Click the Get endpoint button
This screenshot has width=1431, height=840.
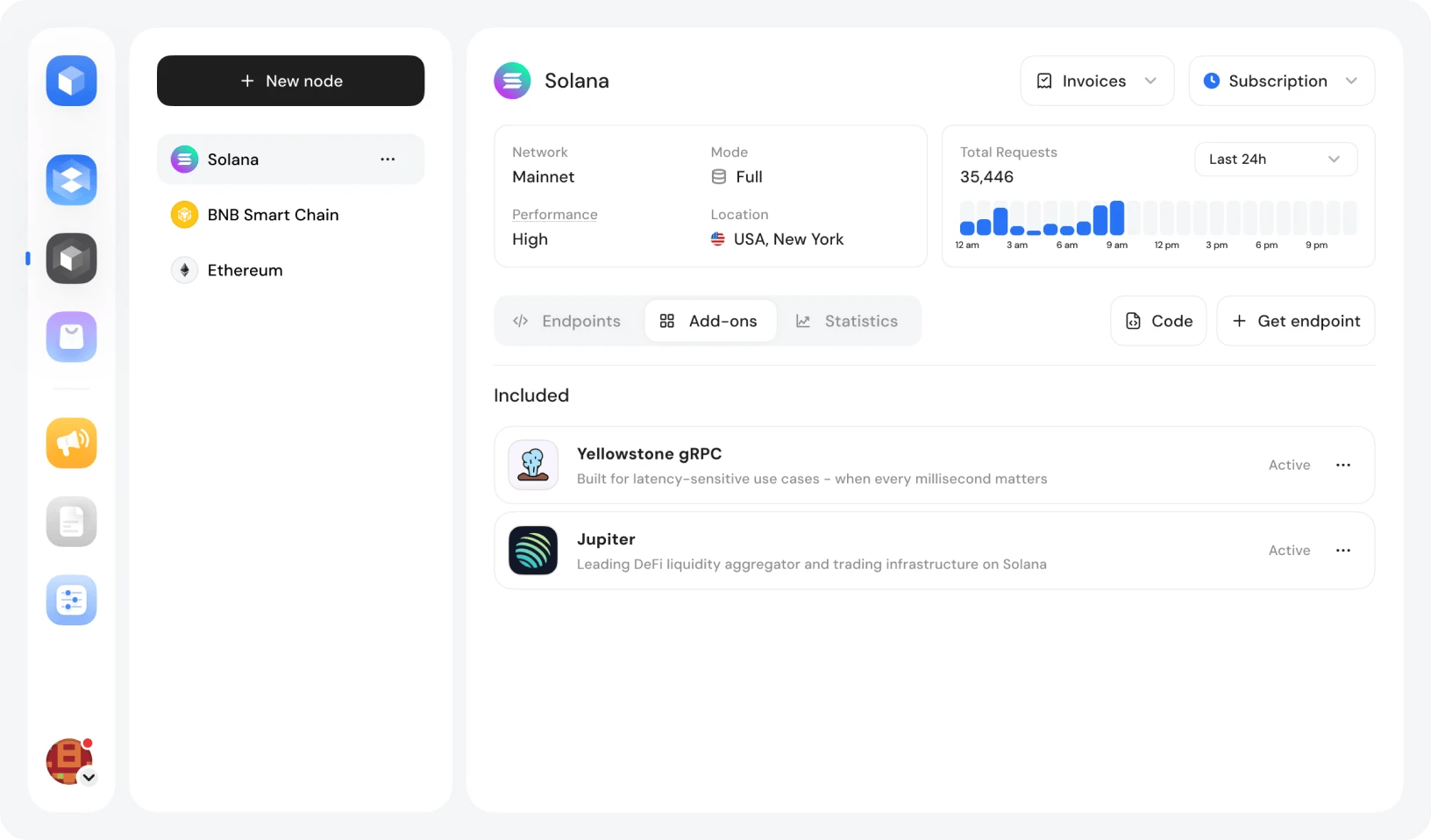click(x=1295, y=321)
